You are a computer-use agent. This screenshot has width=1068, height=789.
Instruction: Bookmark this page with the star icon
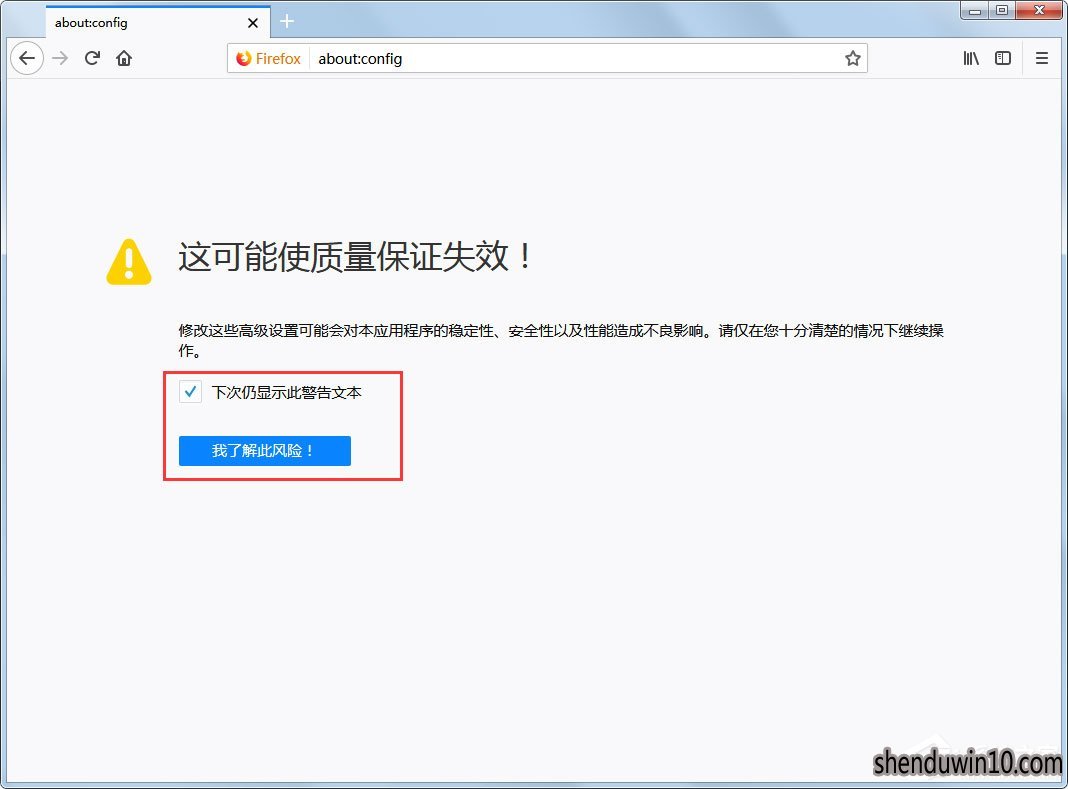pos(852,59)
